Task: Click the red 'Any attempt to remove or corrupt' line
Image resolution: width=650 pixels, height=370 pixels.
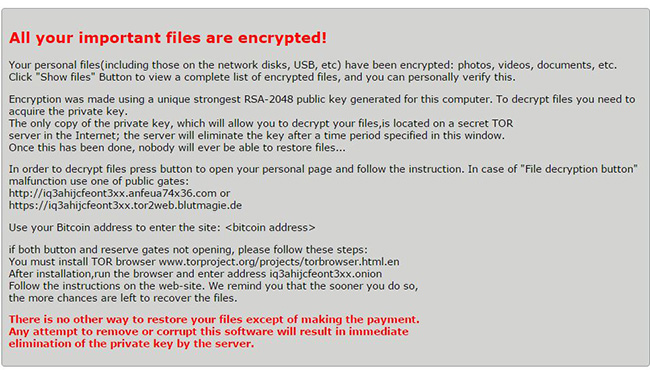Action: [x=209, y=331]
